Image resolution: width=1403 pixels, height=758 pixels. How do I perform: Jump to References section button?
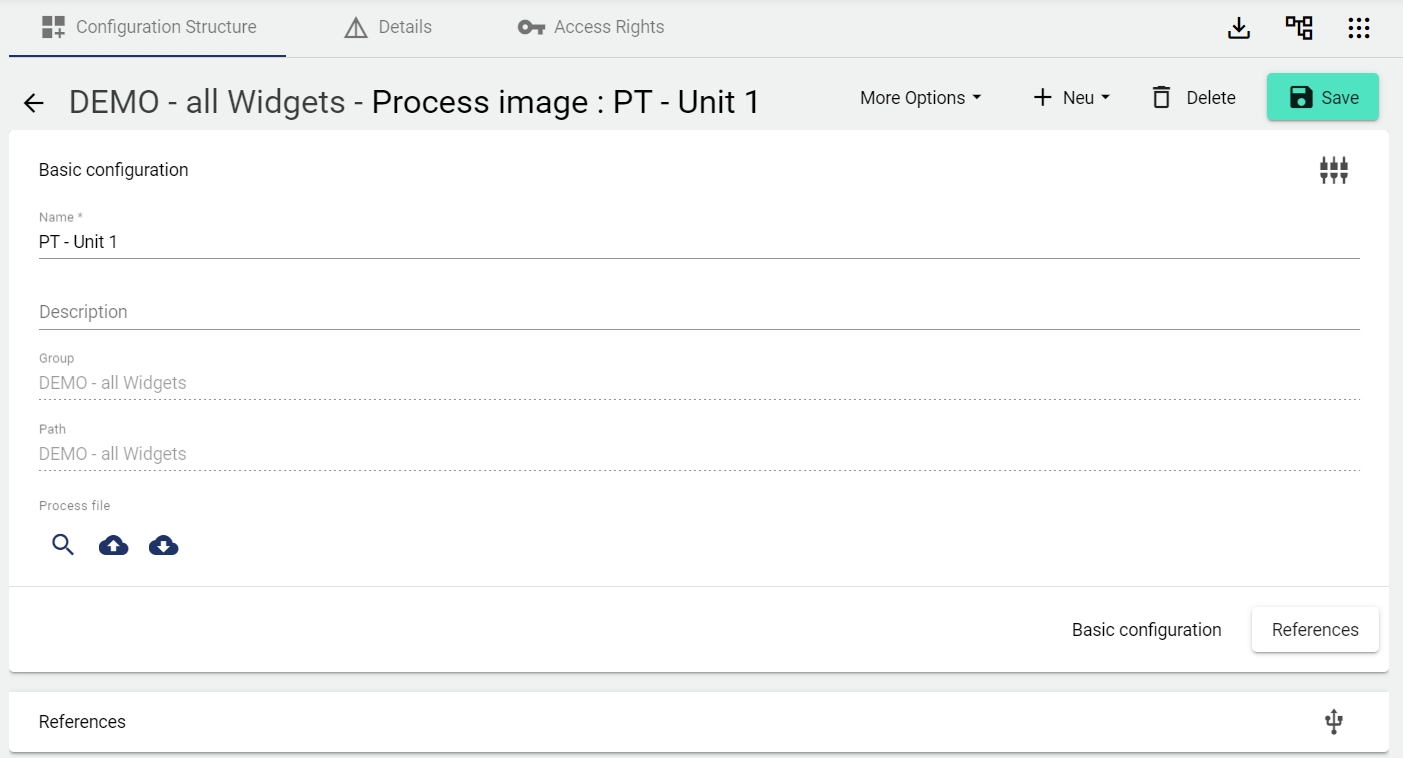(x=1314, y=630)
